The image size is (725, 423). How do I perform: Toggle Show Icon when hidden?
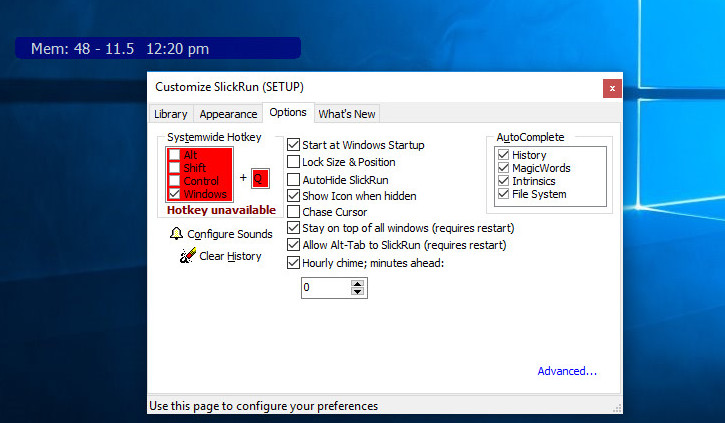[x=293, y=196]
